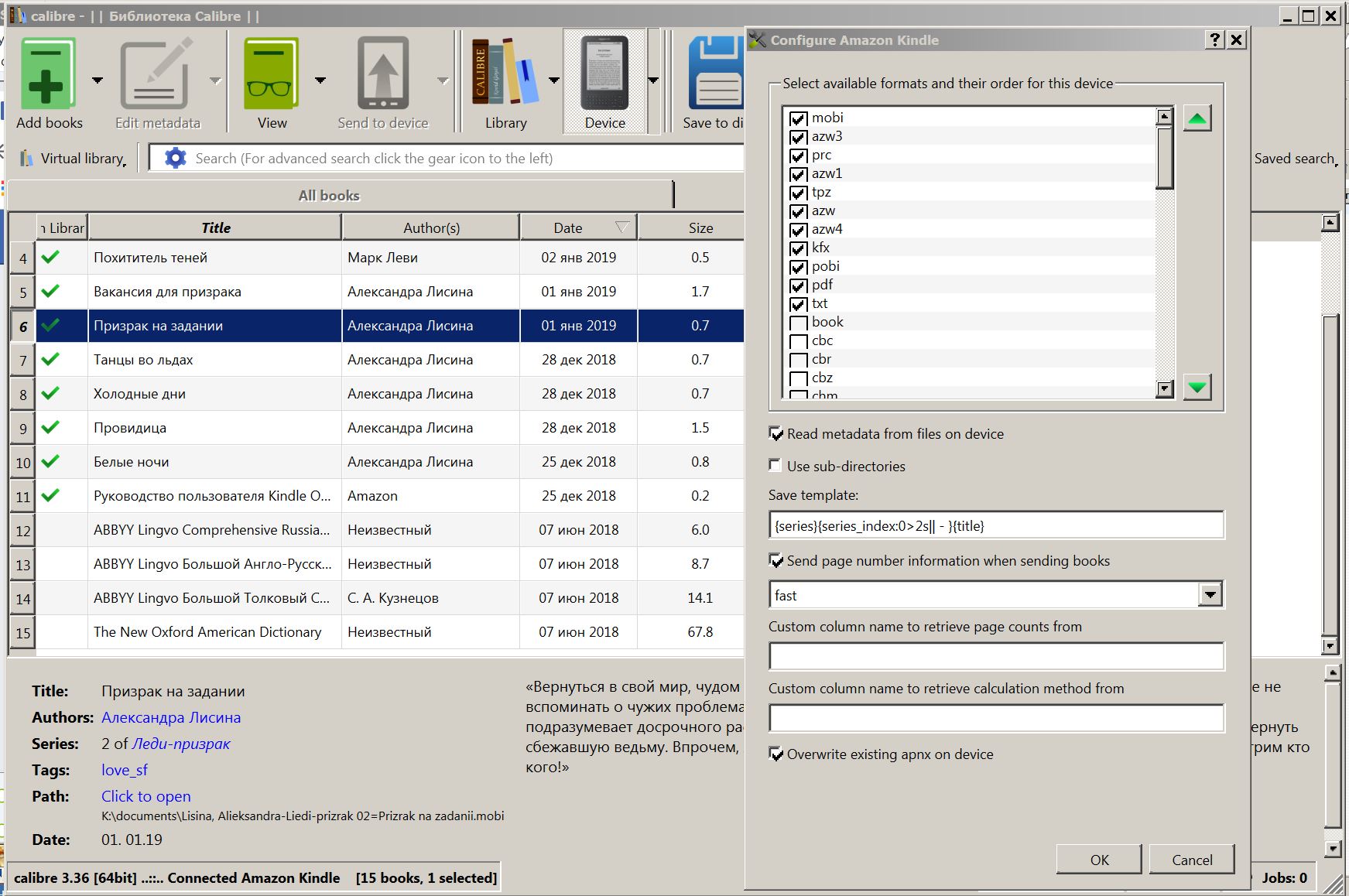The height and width of the screenshot is (896, 1349).
Task: Move format up with green arrow
Action: click(1197, 119)
